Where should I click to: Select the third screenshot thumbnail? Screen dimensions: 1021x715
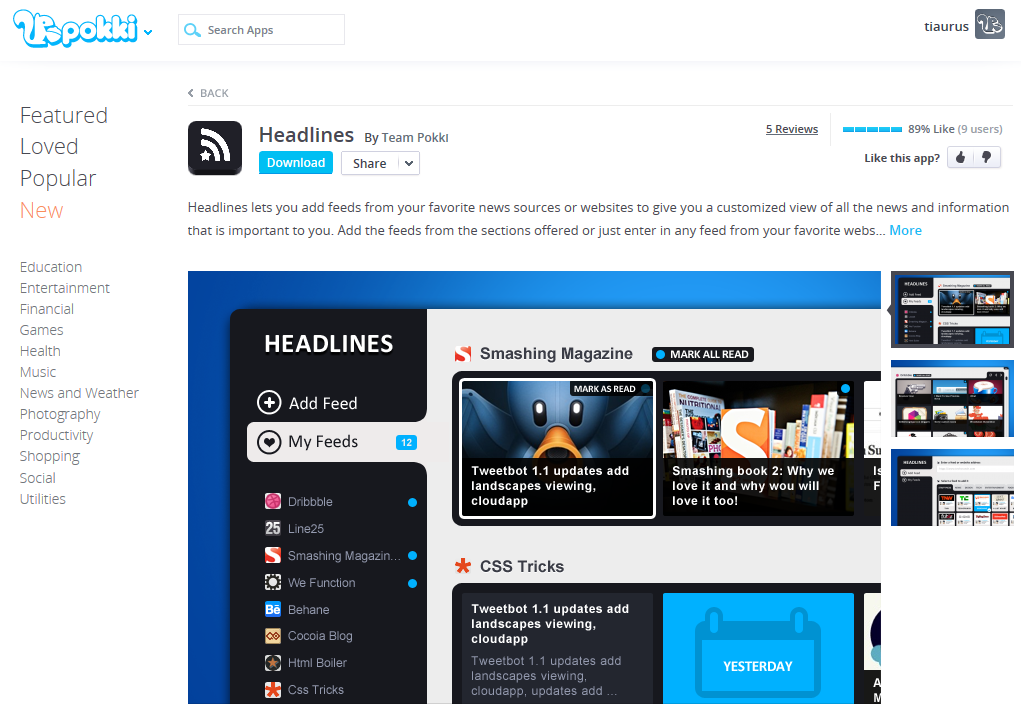[x=952, y=487]
